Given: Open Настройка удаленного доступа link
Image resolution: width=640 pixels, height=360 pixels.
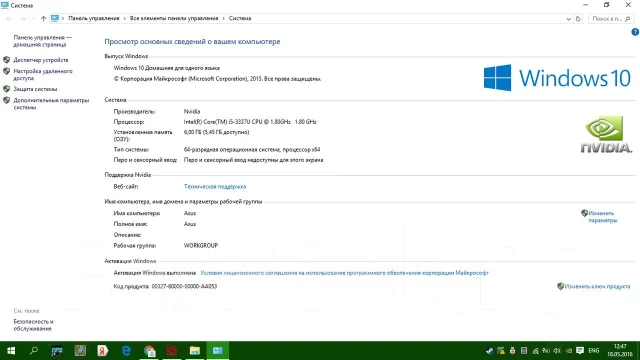Looking at the screenshot, I should point(43,75).
